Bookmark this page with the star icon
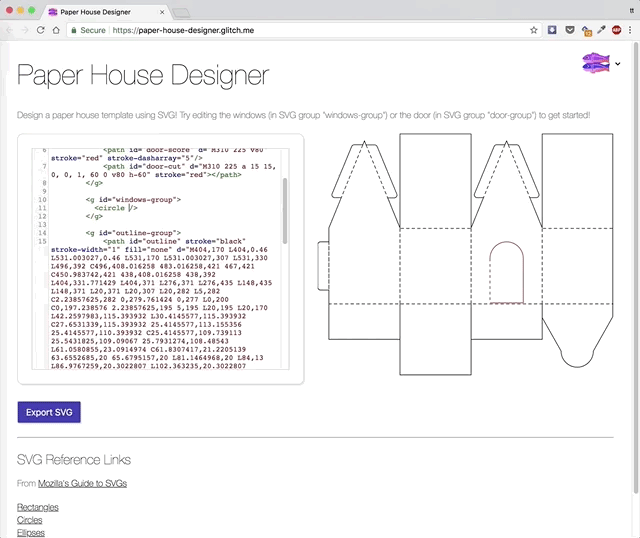Screen dimensions: 640x538 point(533,30)
